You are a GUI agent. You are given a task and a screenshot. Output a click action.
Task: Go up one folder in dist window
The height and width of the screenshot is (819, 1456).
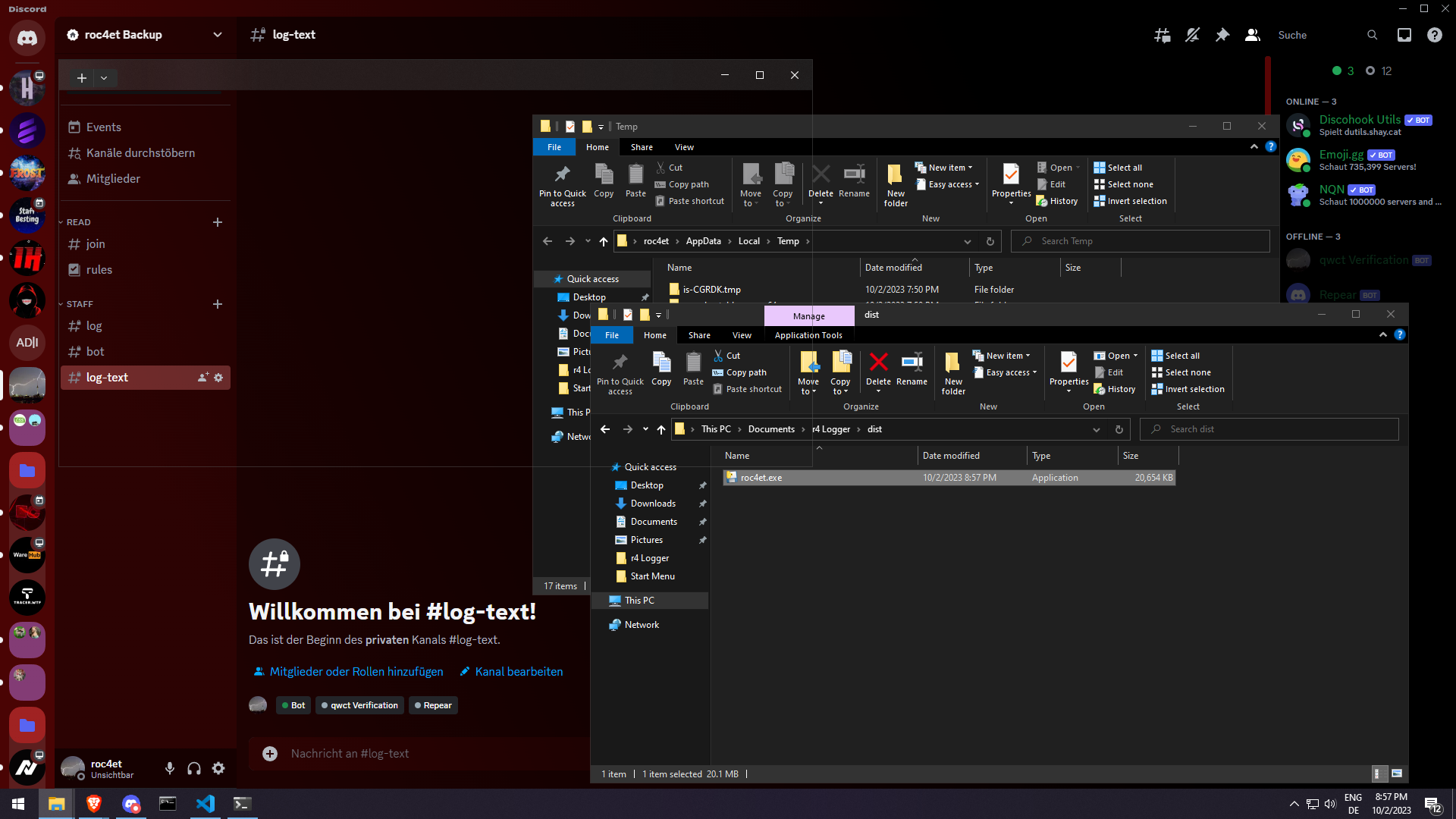point(661,429)
